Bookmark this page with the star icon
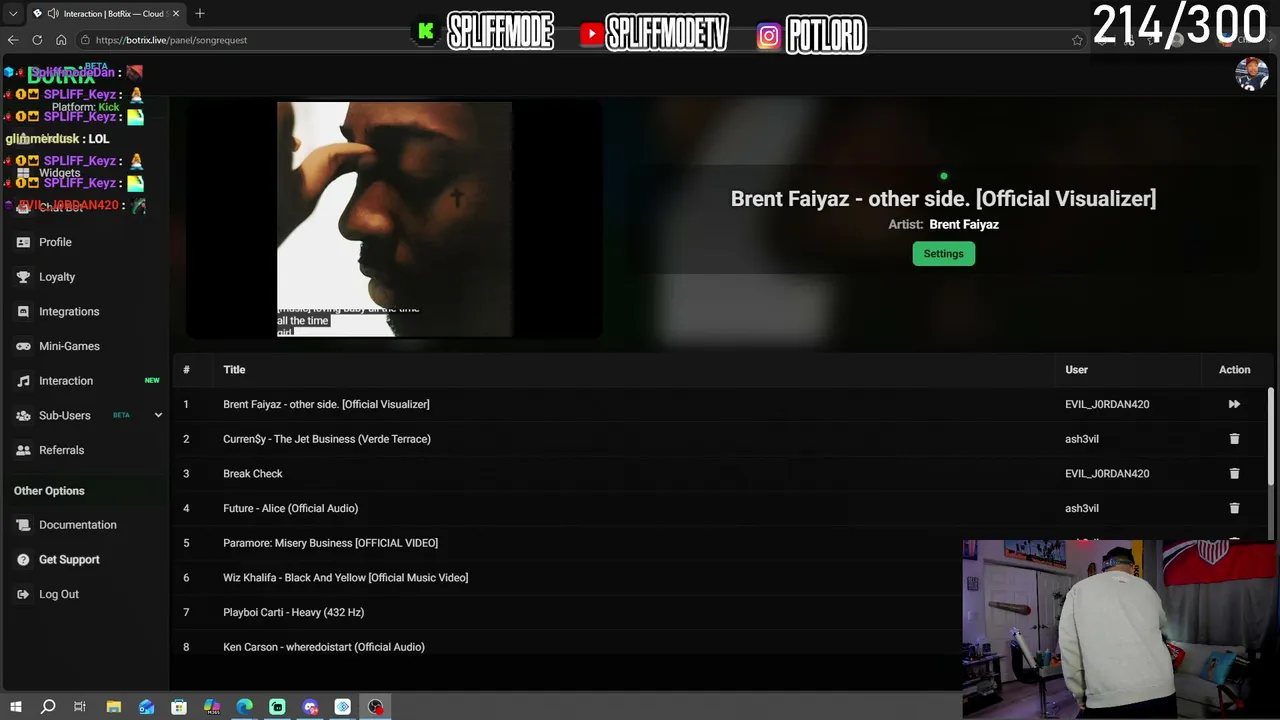Screen dimensions: 1280x720 click(1077, 40)
